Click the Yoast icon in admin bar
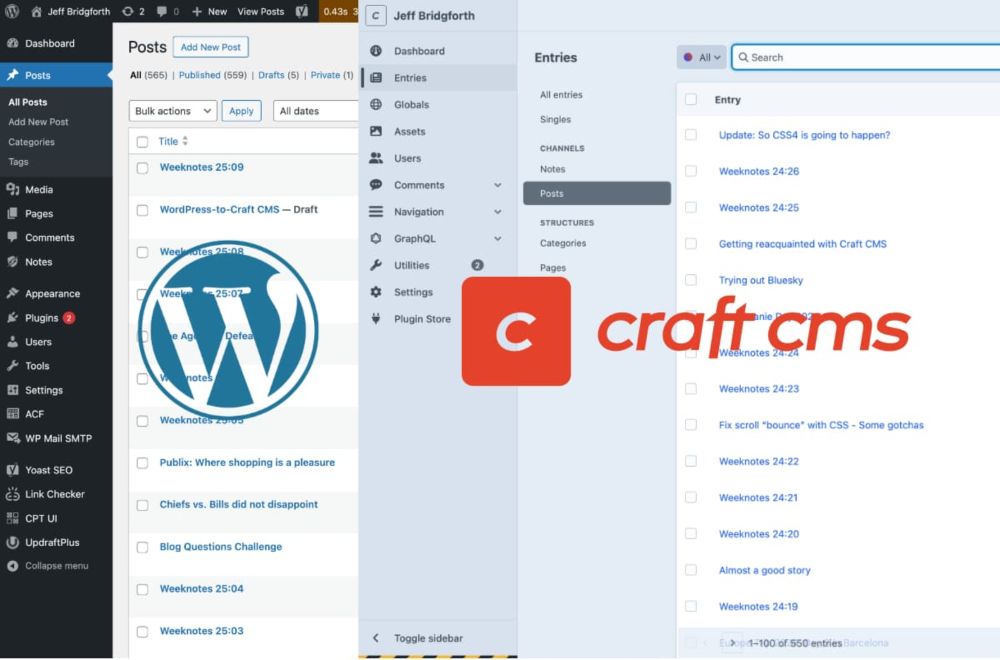Image resolution: width=1000 pixels, height=660 pixels. click(302, 11)
